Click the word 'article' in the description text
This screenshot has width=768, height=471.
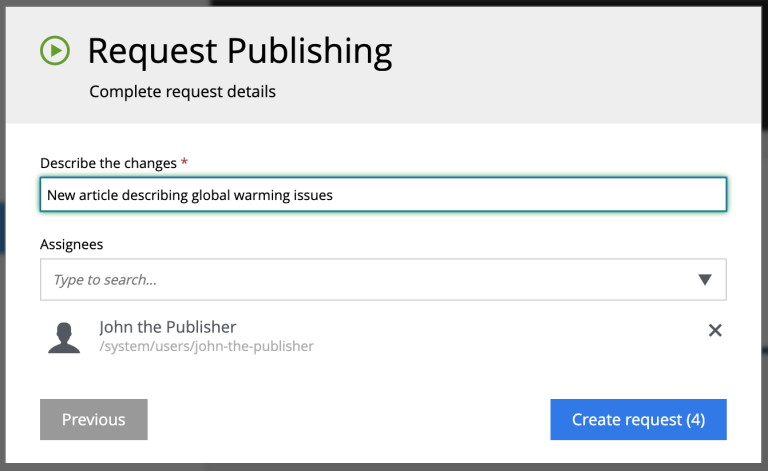coord(98,195)
